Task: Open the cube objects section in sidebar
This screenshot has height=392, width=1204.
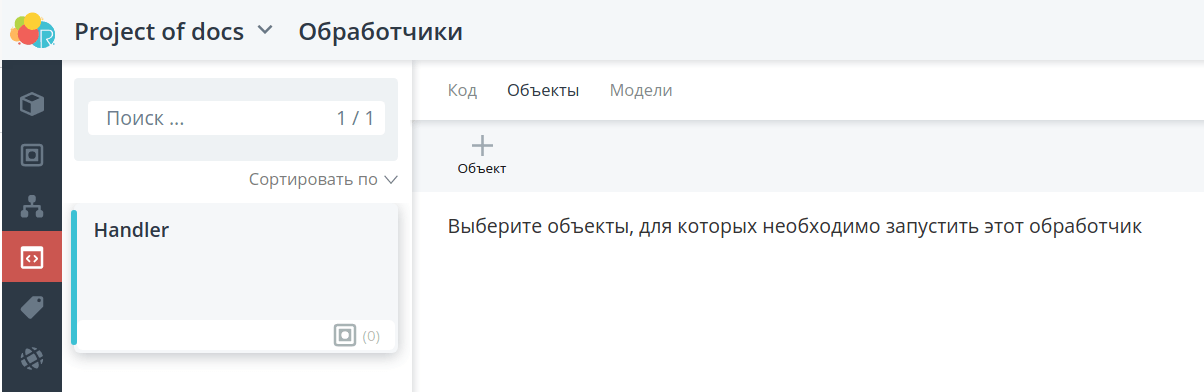Action: [32, 103]
